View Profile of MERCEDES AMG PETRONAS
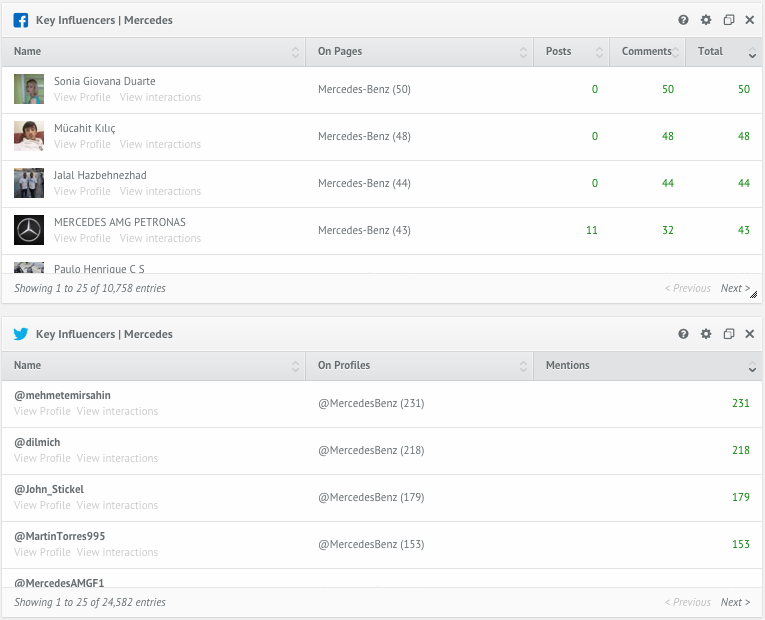765x620 pixels. coord(82,238)
